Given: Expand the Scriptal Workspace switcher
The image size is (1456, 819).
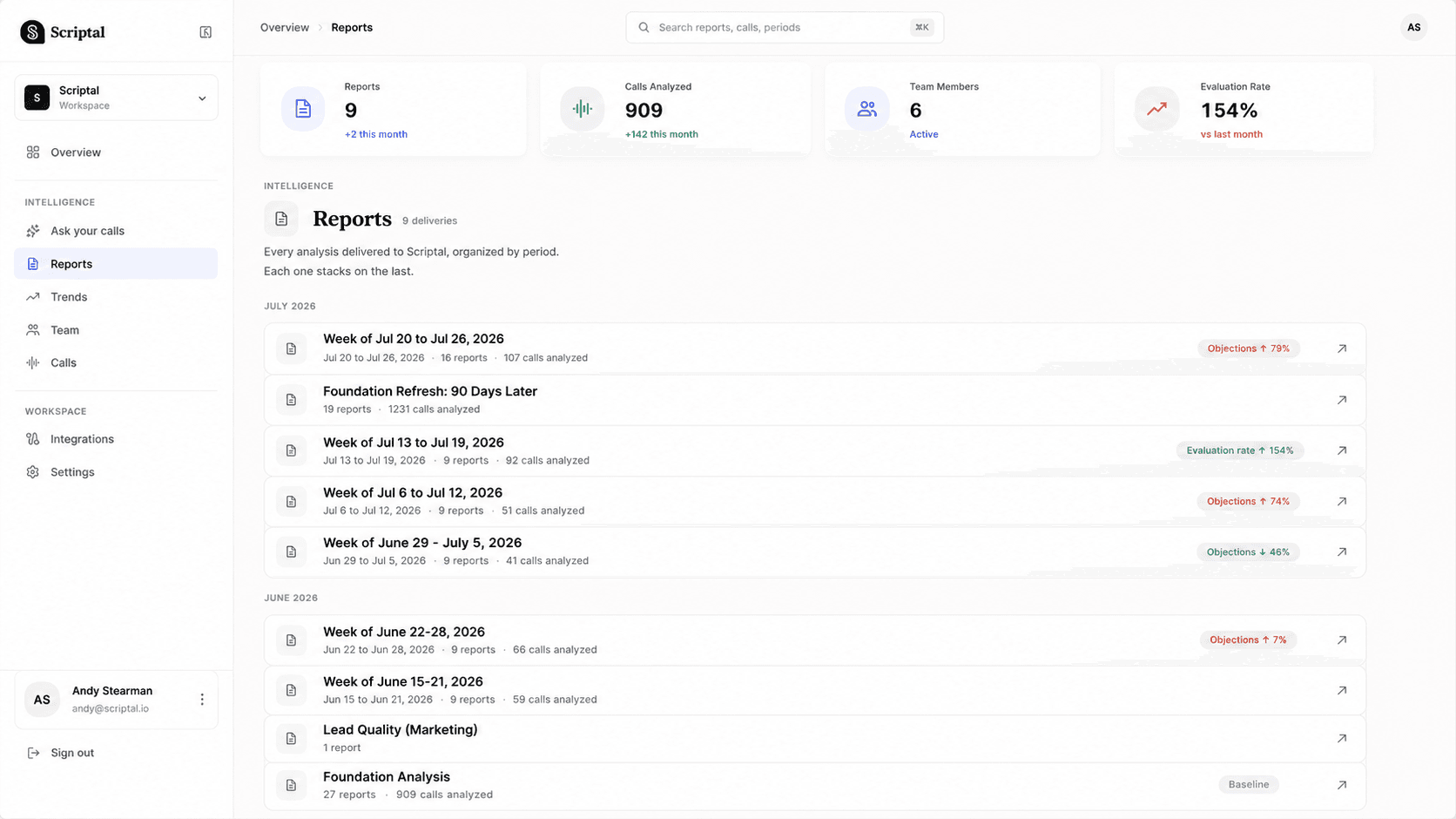Looking at the screenshot, I should pyautogui.click(x=116, y=98).
